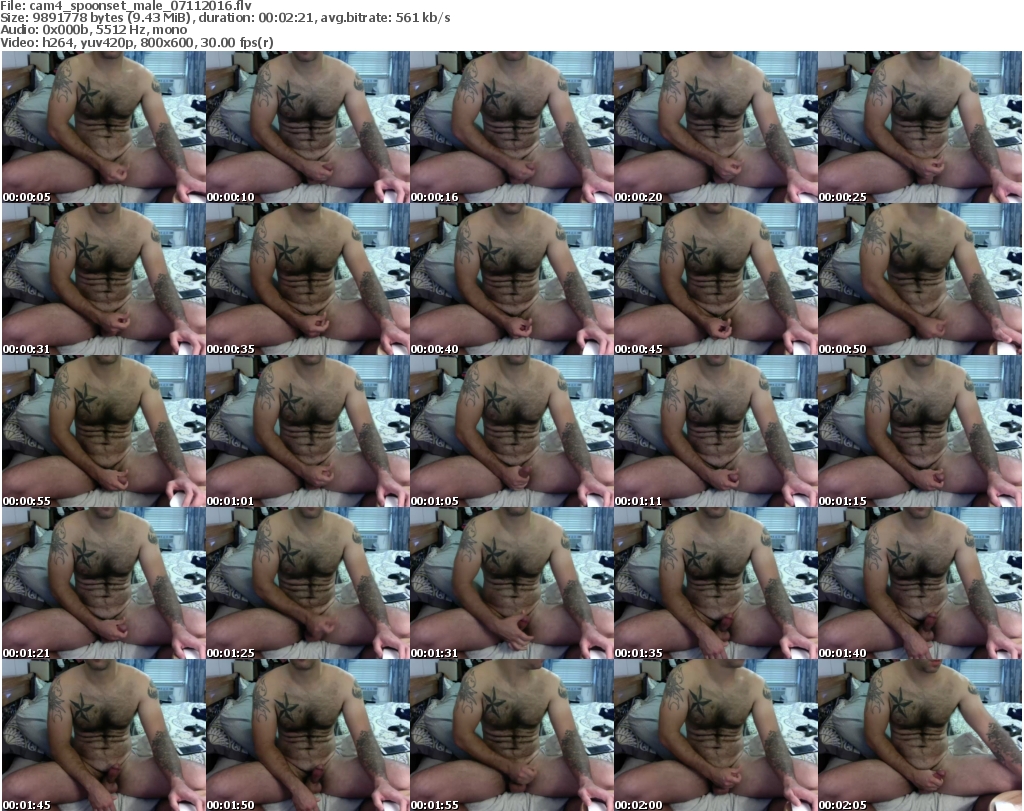The width and height of the screenshot is (1024, 811).
Task: Pick the frame timestamped 00:01:35
Action: coord(715,584)
